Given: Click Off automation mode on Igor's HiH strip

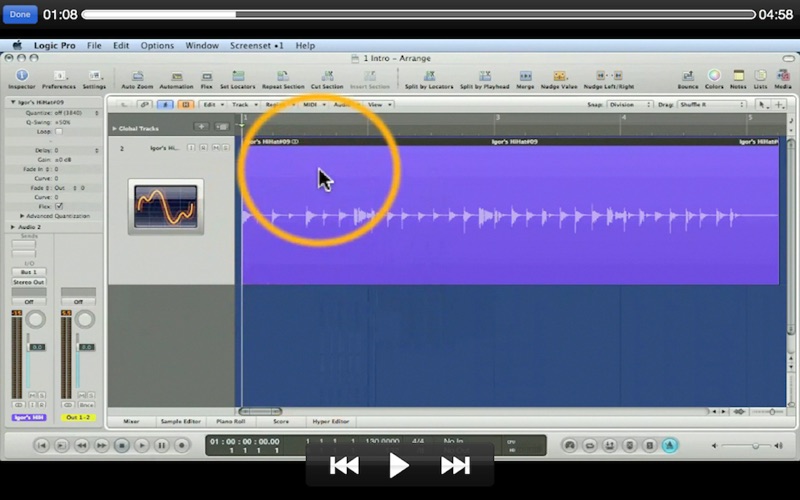Looking at the screenshot, I should 29,302.
